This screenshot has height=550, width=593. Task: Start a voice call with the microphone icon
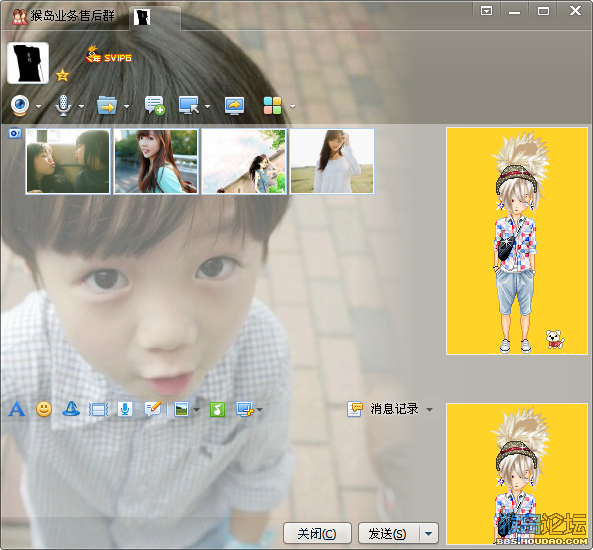point(63,106)
